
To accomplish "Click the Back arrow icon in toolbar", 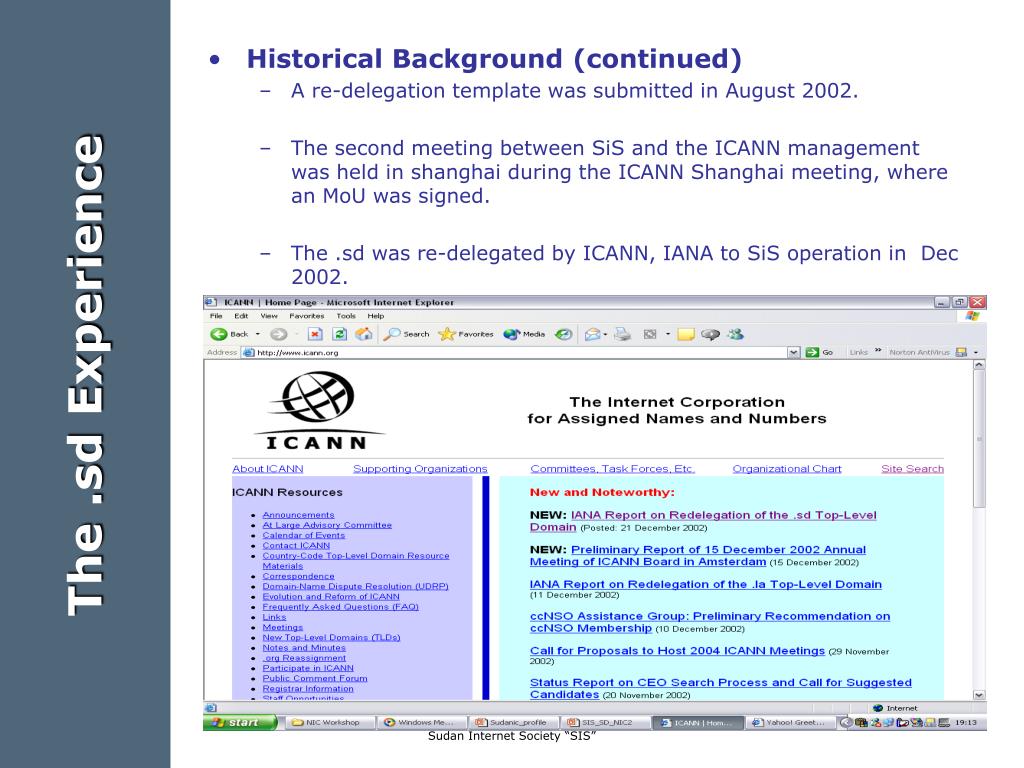I will coord(218,334).
